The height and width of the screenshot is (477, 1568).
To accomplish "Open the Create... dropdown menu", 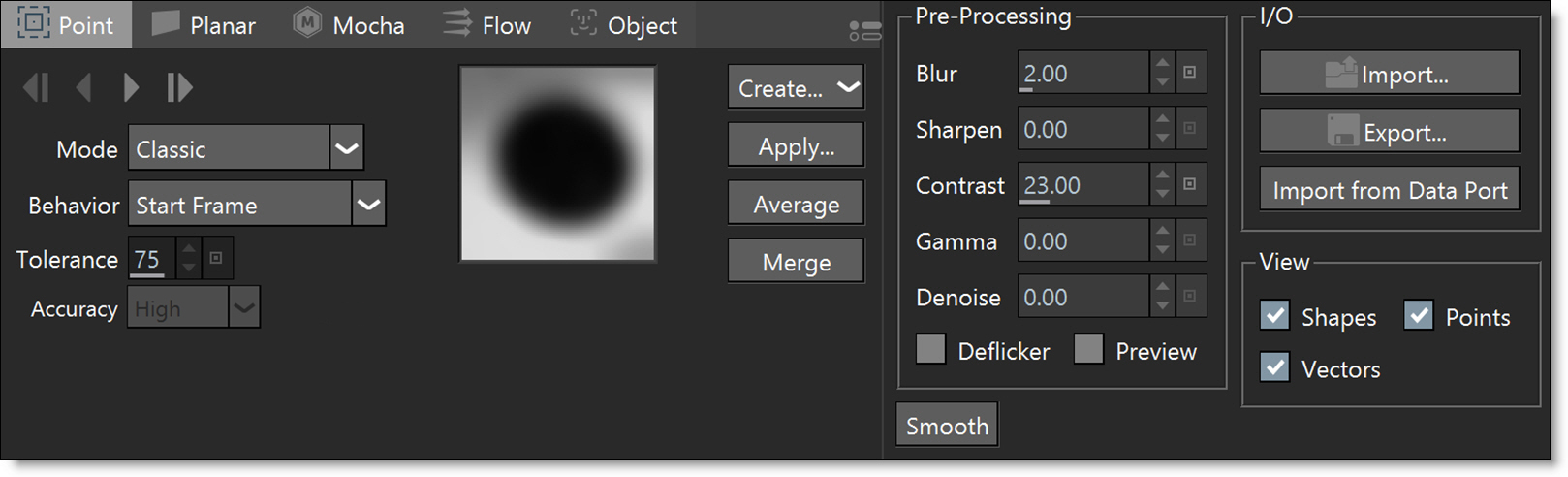I will click(796, 88).
